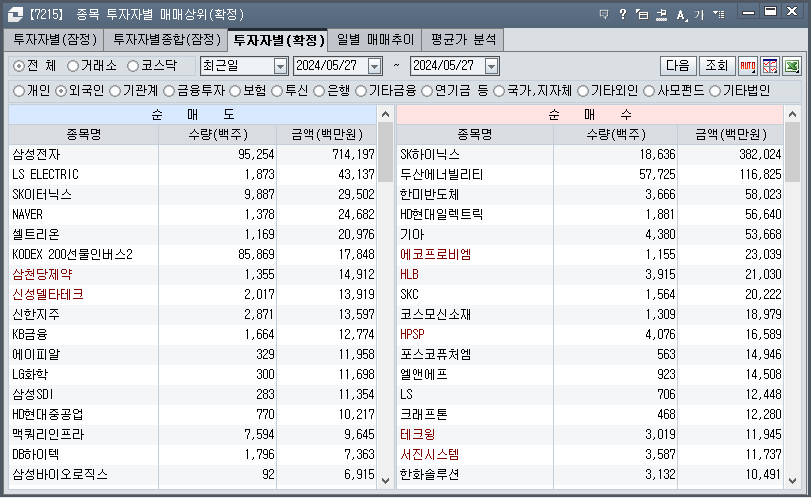Select 삼천당제약 in net sell list
This screenshot has width=811, height=498.
[192, 275]
